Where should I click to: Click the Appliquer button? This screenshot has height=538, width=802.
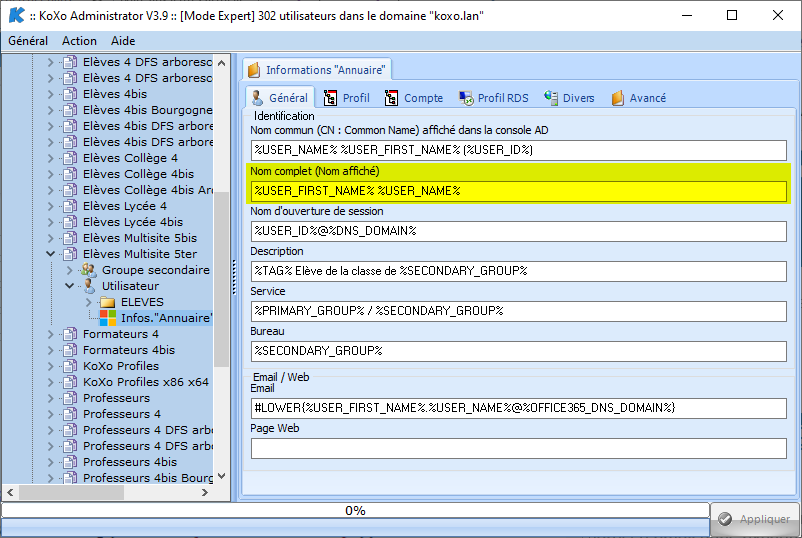pyautogui.click(x=755, y=519)
